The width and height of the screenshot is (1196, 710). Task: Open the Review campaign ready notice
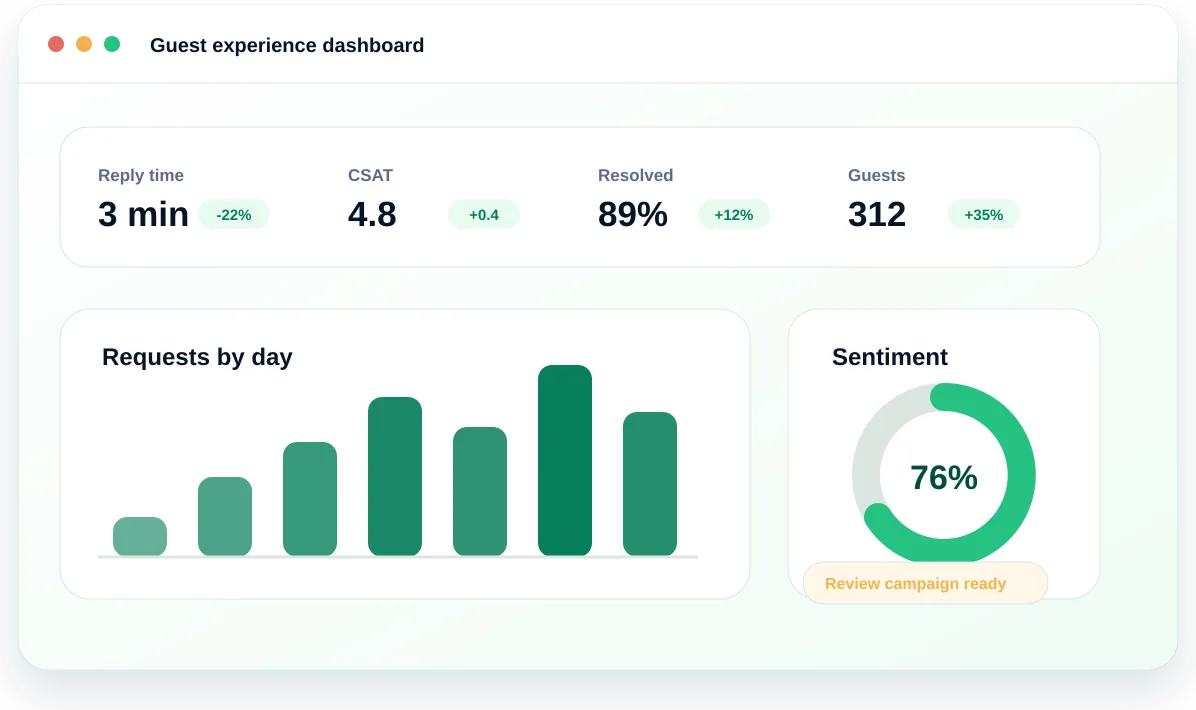(x=925, y=583)
